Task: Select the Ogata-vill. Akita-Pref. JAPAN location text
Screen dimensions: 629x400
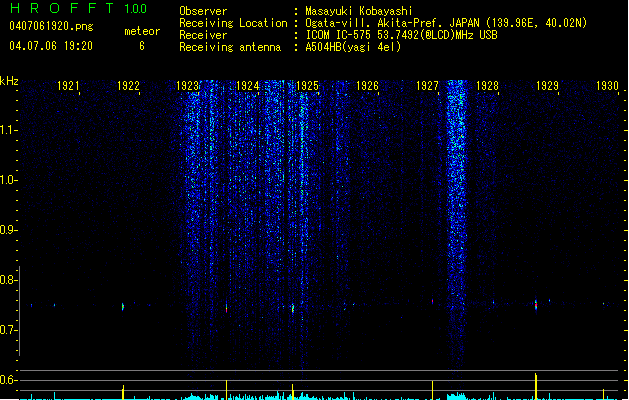Action: (446, 23)
